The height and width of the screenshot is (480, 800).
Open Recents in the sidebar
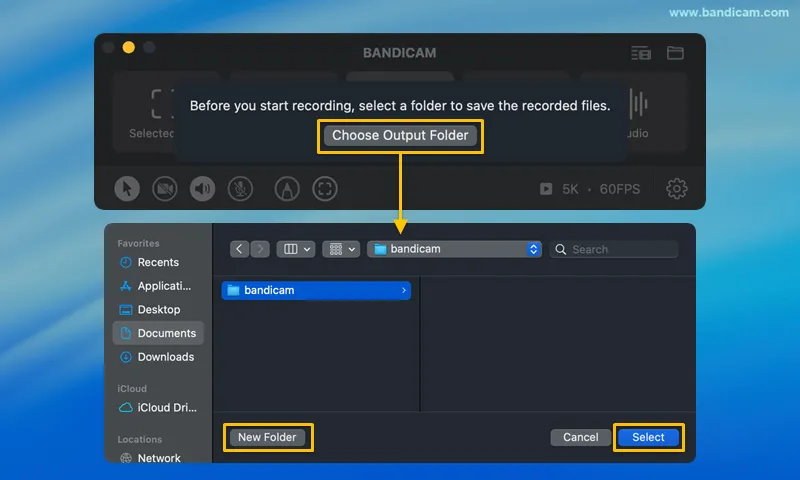pyautogui.click(x=158, y=262)
